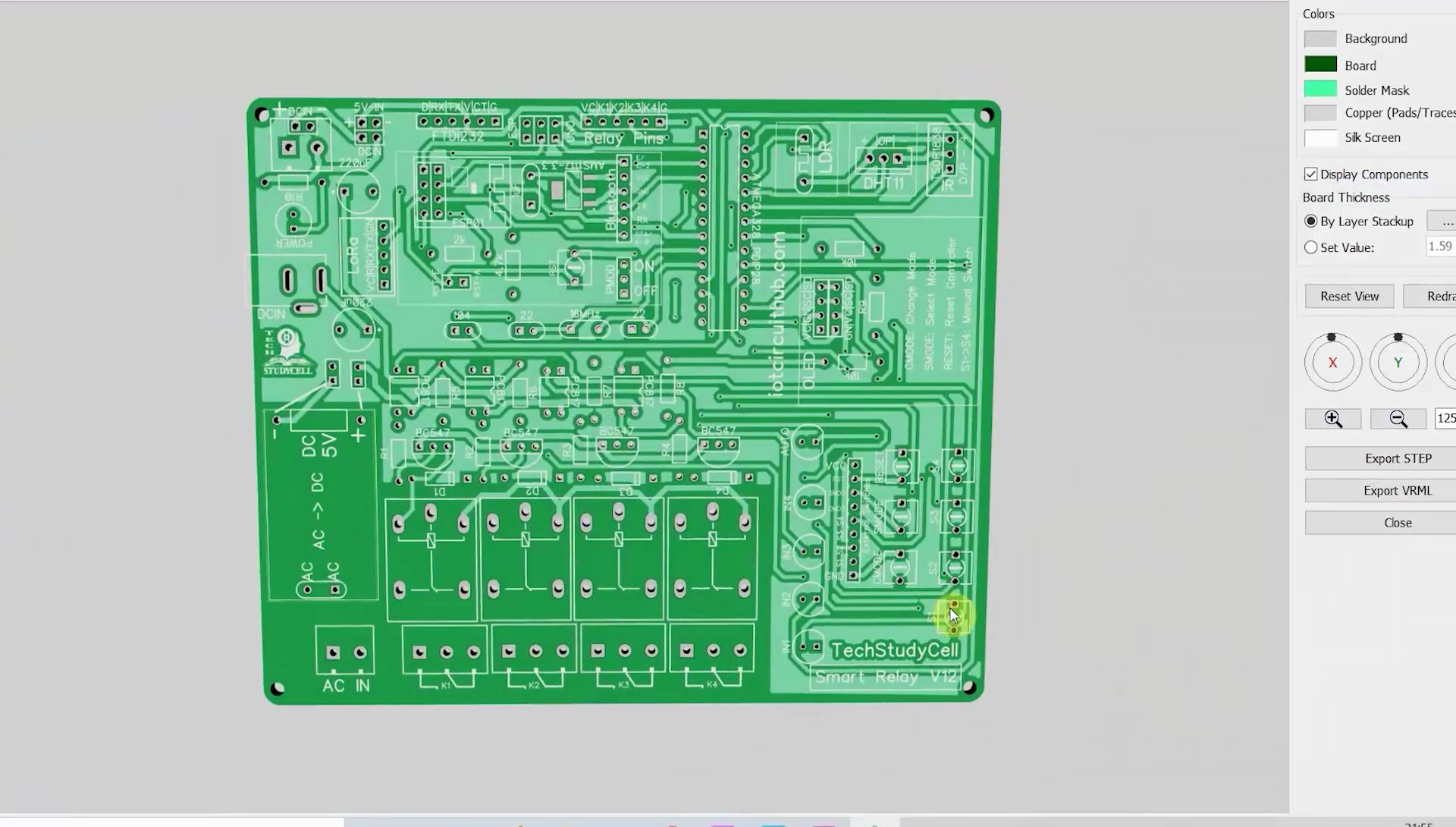Click the Reset View button
The image size is (1456, 827).
point(1350,295)
